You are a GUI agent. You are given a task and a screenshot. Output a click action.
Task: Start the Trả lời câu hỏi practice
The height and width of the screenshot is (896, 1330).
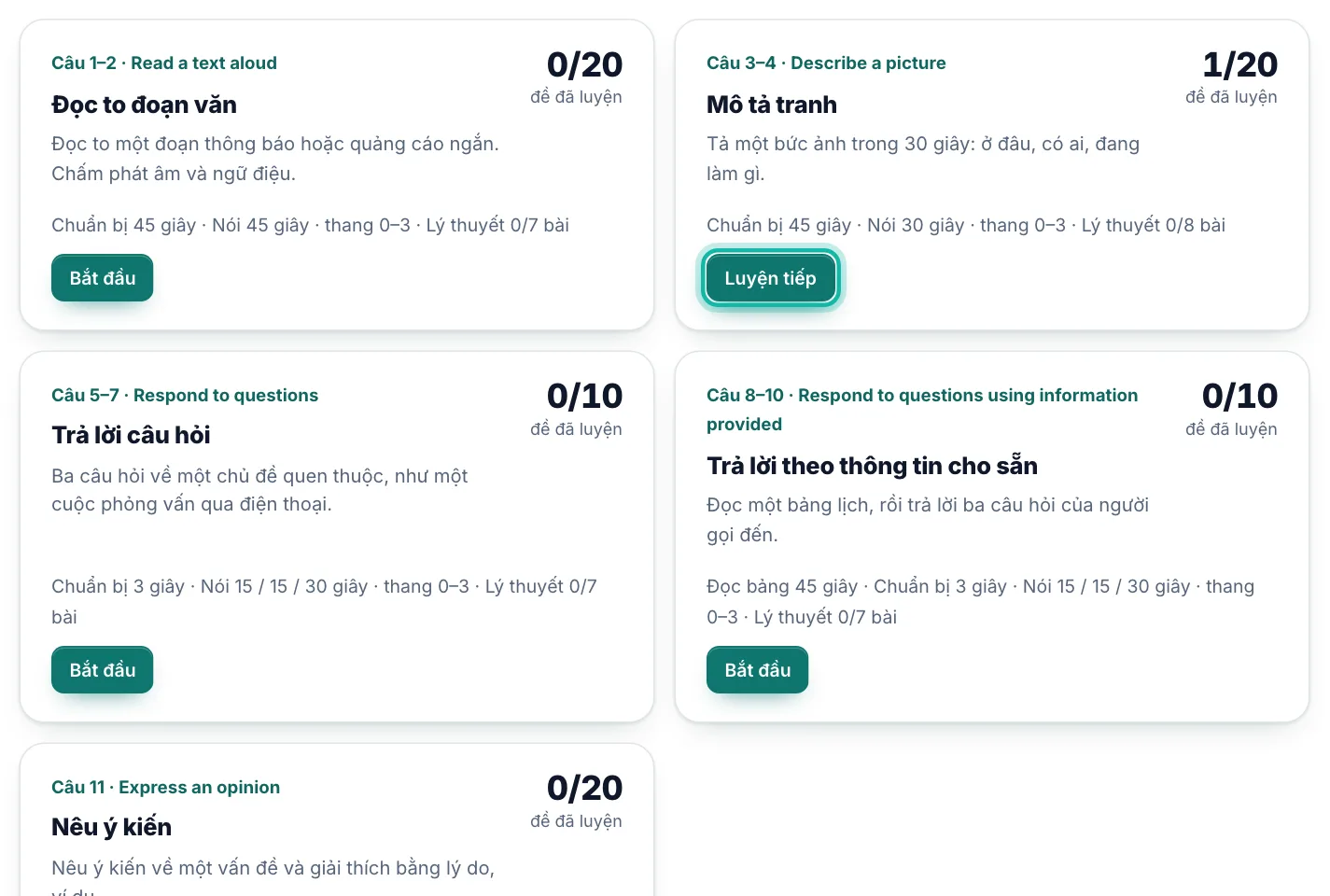(x=102, y=670)
